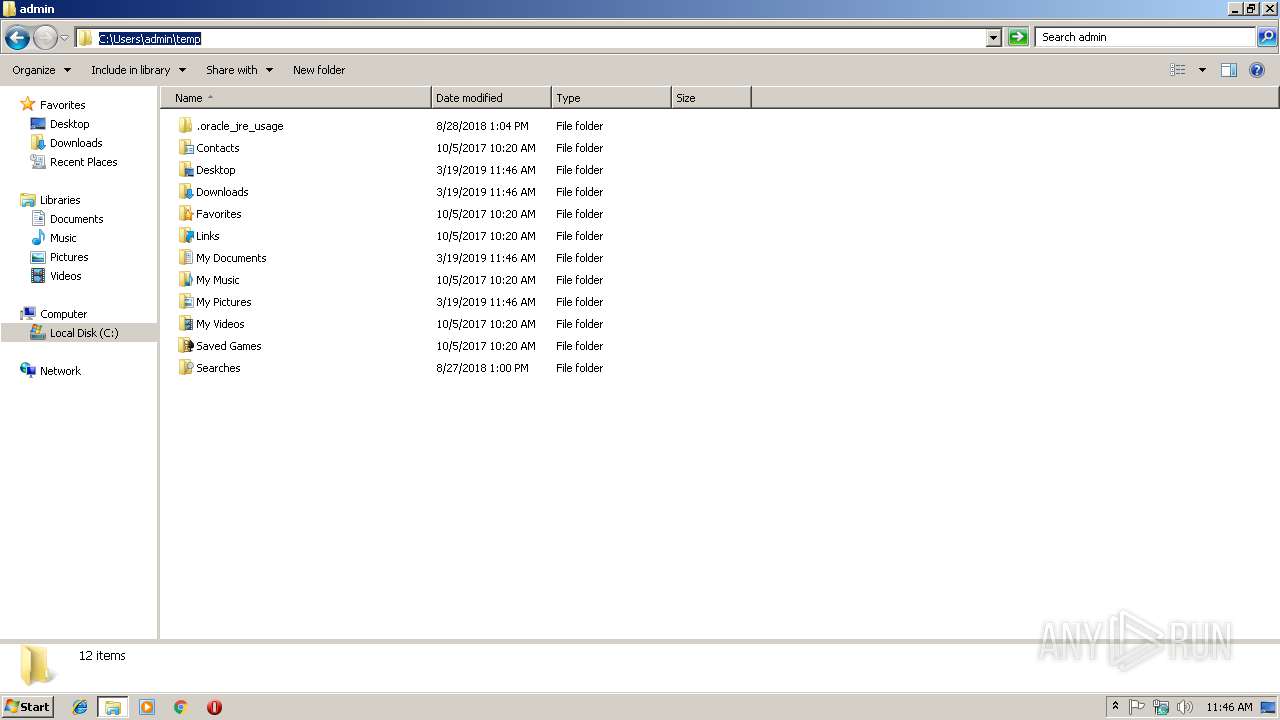Select the Saved Games folder icon
Viewport: 1280px width, 720px height.
tap(185, 346)
